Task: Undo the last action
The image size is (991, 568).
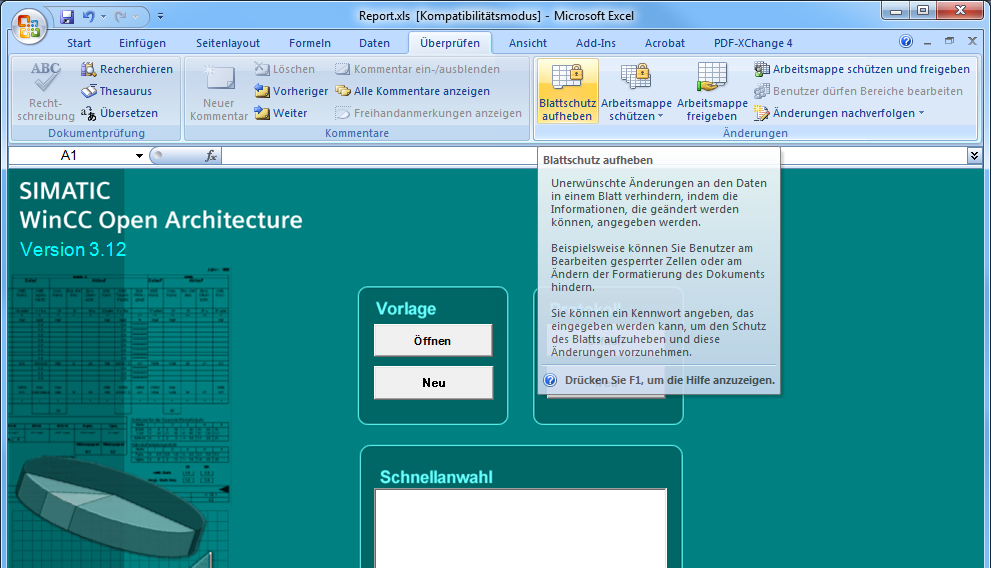Action: point(88,17)
